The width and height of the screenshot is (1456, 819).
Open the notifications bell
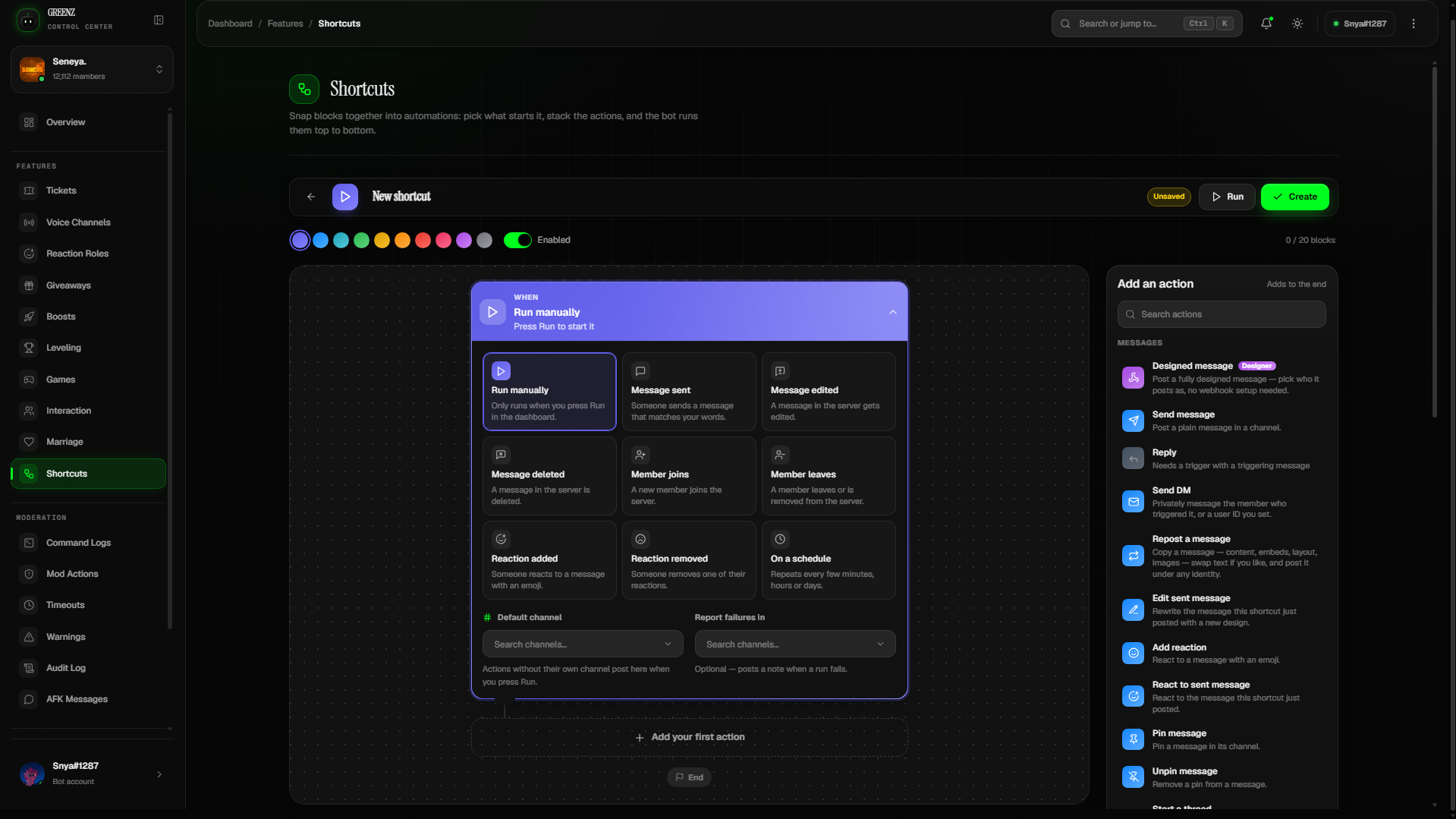pos(1266,24)
